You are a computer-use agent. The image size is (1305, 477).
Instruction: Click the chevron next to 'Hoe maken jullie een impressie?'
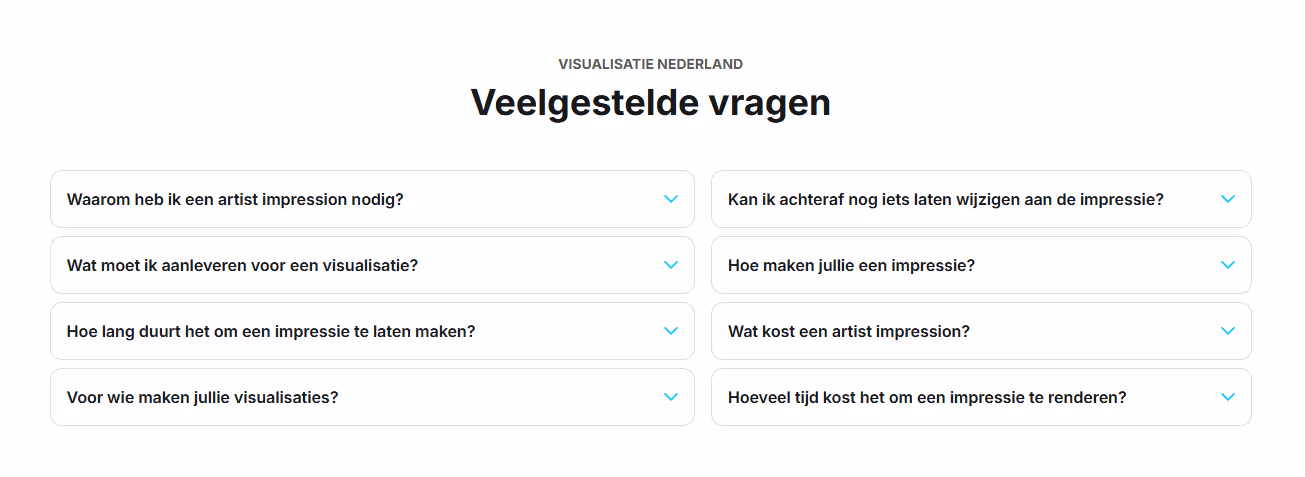[x=1228, y=265]
